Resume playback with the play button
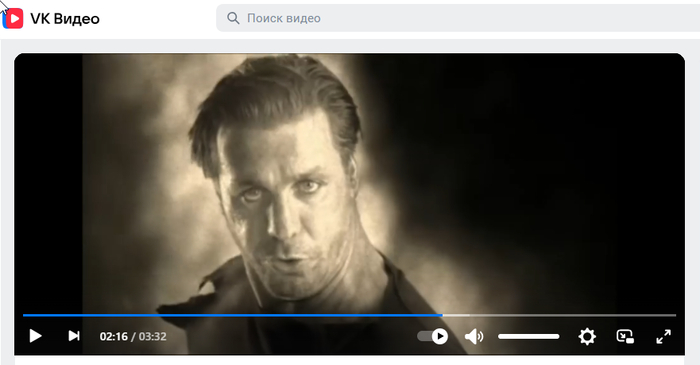Viewport: 700px width, 365px height. pyautogui.click(x=35, y=336)
